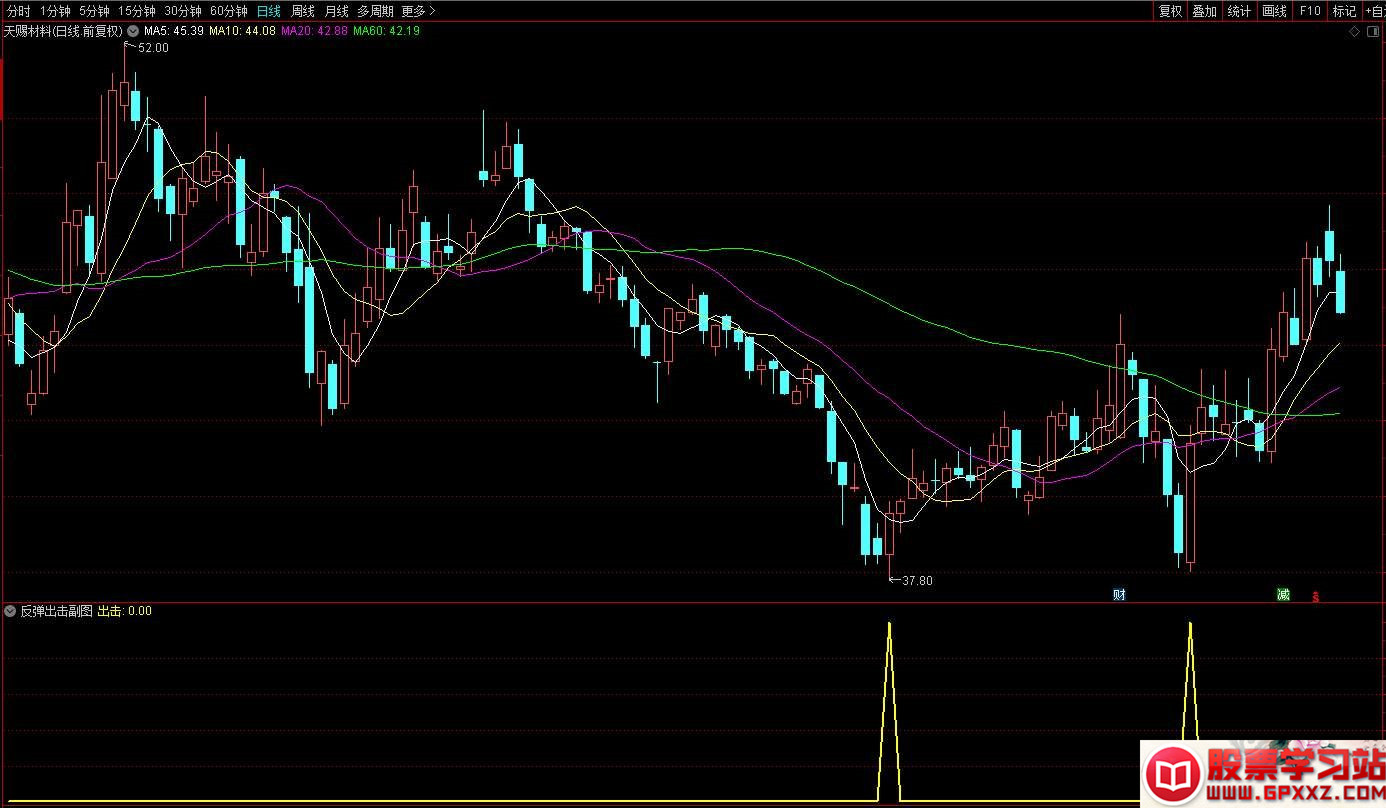Viewport: 1386px width, 808px height.
Task: Click the 叠加 overlay button
Action: click(1204, 11)
